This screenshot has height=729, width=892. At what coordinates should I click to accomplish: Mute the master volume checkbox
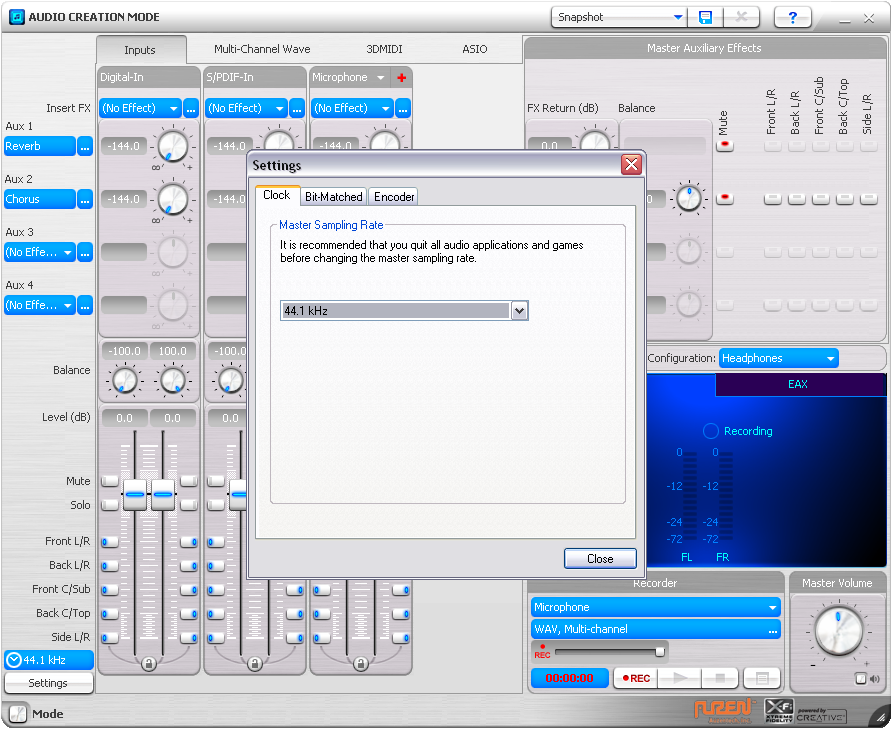[861, 679]
